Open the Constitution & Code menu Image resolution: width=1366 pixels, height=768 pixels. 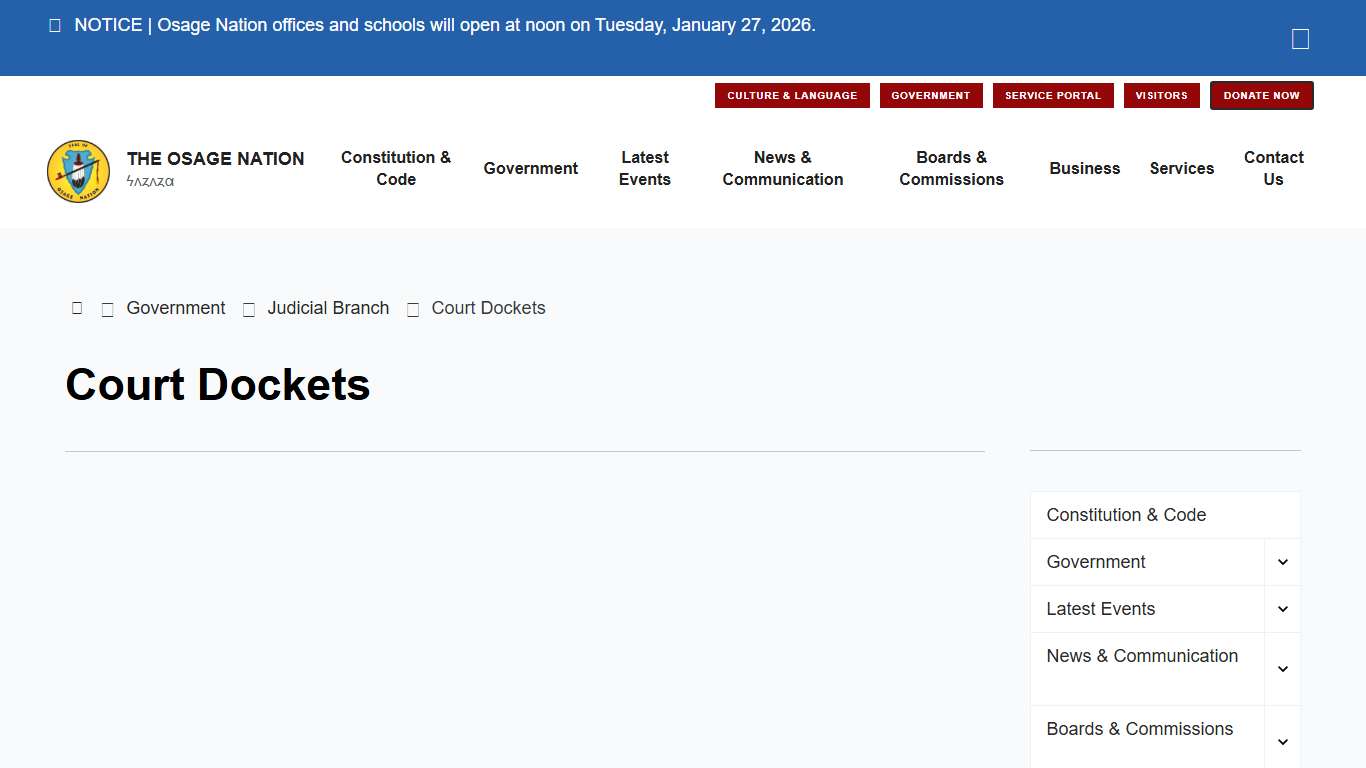pos(396,168)
